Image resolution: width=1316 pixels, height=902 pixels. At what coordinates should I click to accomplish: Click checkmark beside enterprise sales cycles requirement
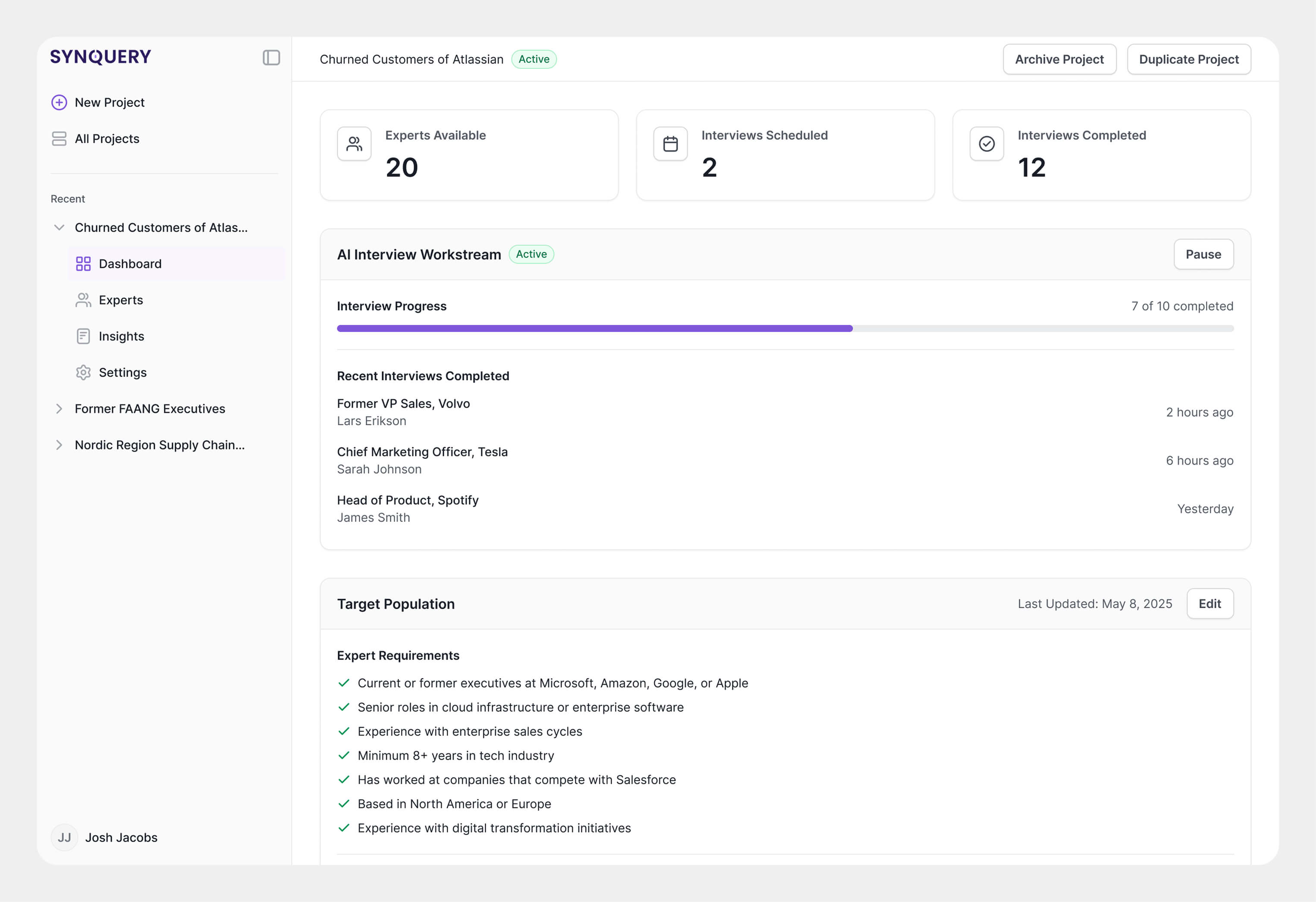pos(344,732)
